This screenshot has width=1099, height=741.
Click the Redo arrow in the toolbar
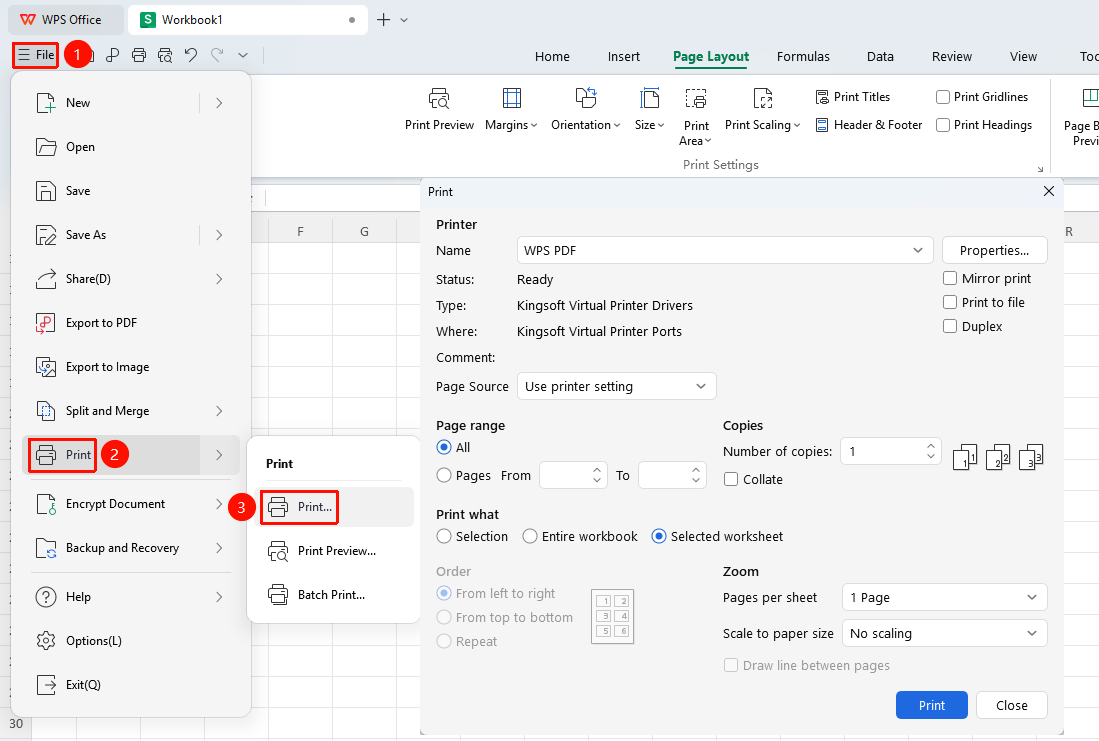coord(217,55)
